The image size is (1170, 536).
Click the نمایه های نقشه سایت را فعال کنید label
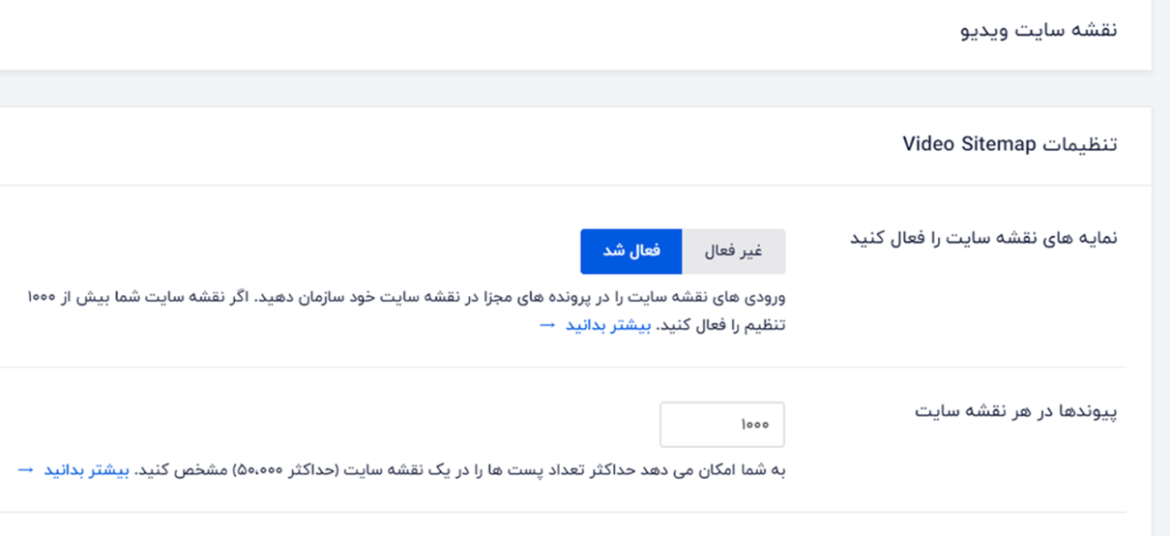tap(984, 237)
